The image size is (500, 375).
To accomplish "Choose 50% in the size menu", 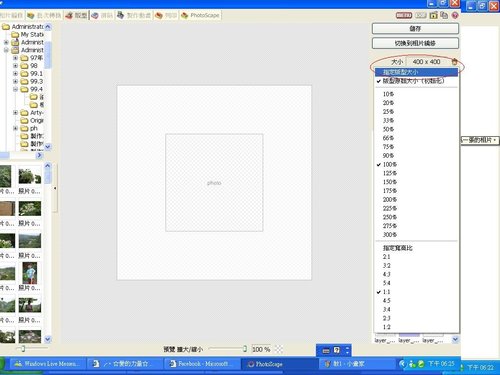I will pos(416,129).
